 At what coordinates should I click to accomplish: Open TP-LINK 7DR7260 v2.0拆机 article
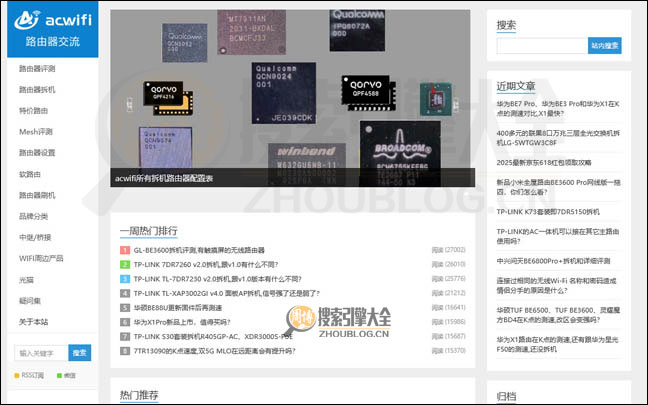pyautogui.click(x=206, y=264)
